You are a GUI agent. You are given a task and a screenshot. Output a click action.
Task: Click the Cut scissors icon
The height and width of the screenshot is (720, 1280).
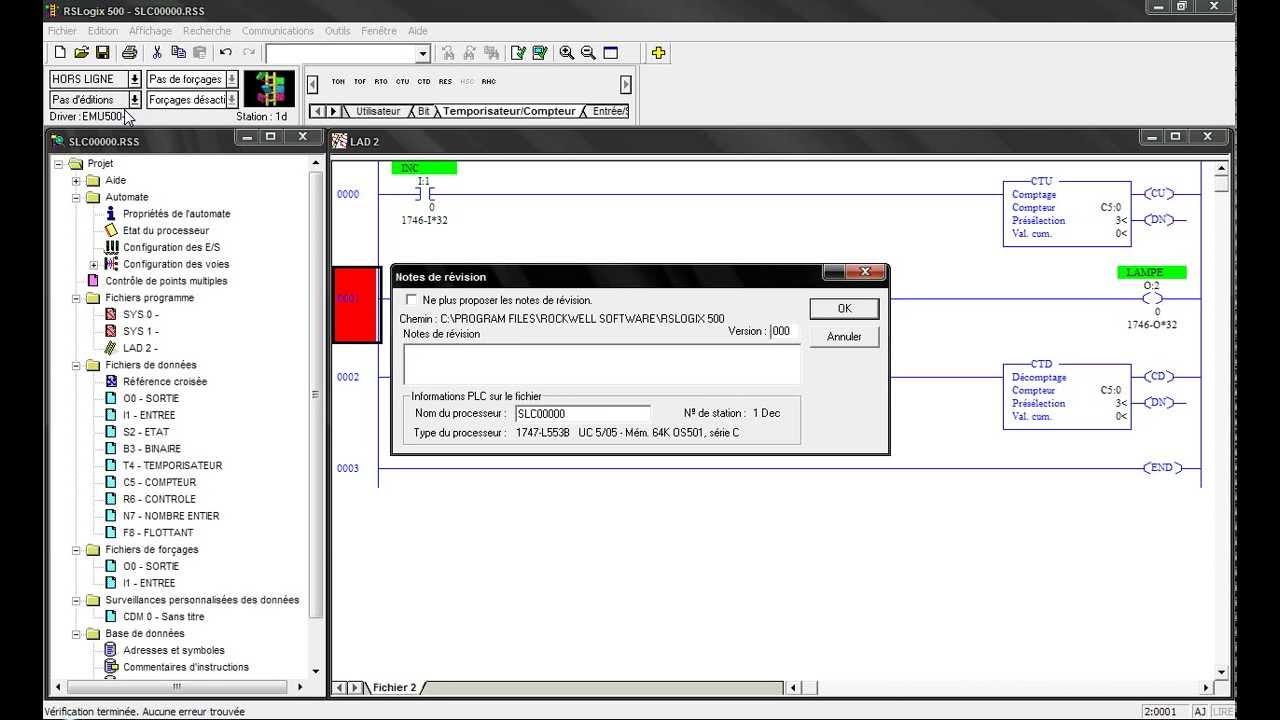click(x=157, y=53)
